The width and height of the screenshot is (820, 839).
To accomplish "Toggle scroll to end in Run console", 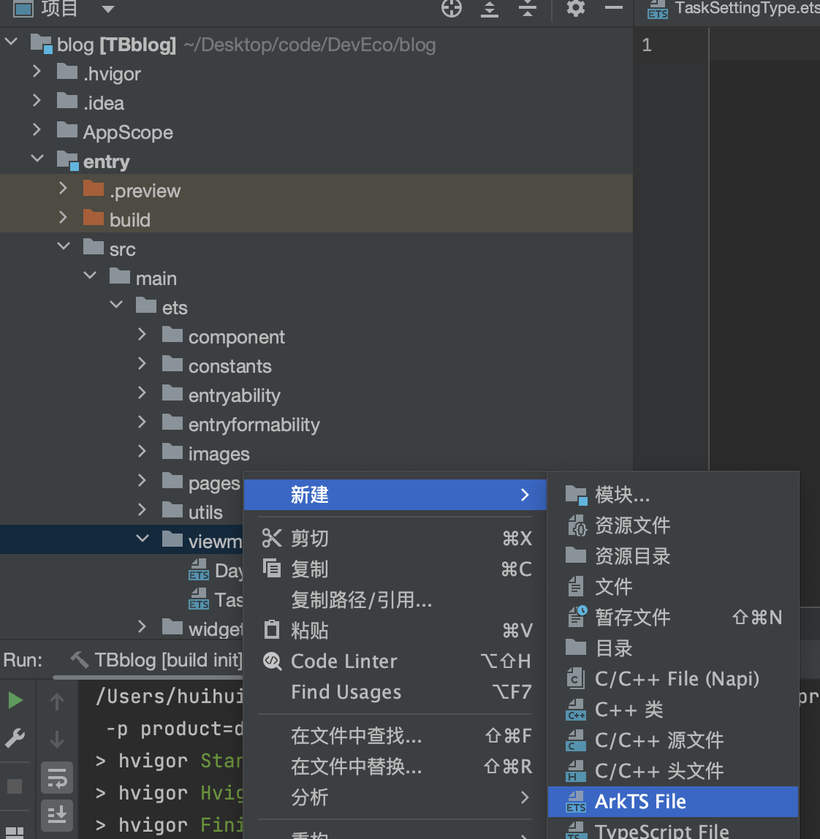I will pos(57,814).
